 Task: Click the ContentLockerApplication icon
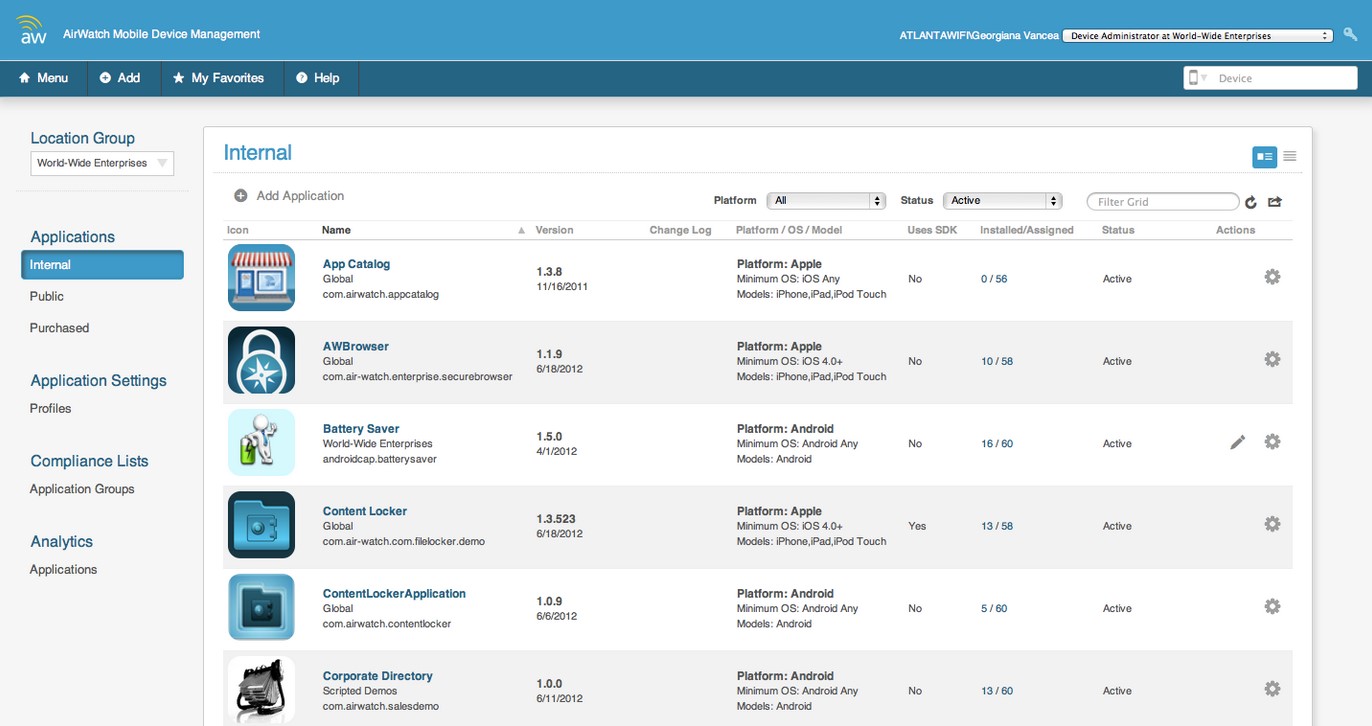(261, 607)
